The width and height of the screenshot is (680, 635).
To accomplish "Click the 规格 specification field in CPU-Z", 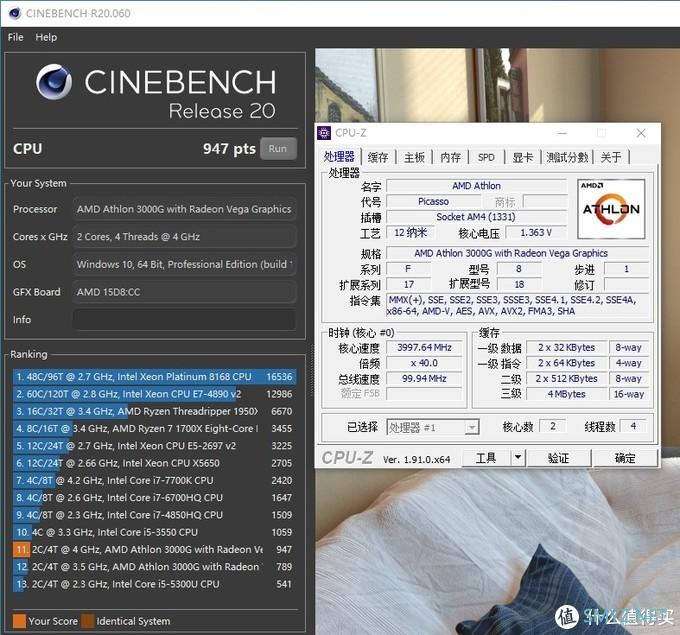I will [517, 253].
